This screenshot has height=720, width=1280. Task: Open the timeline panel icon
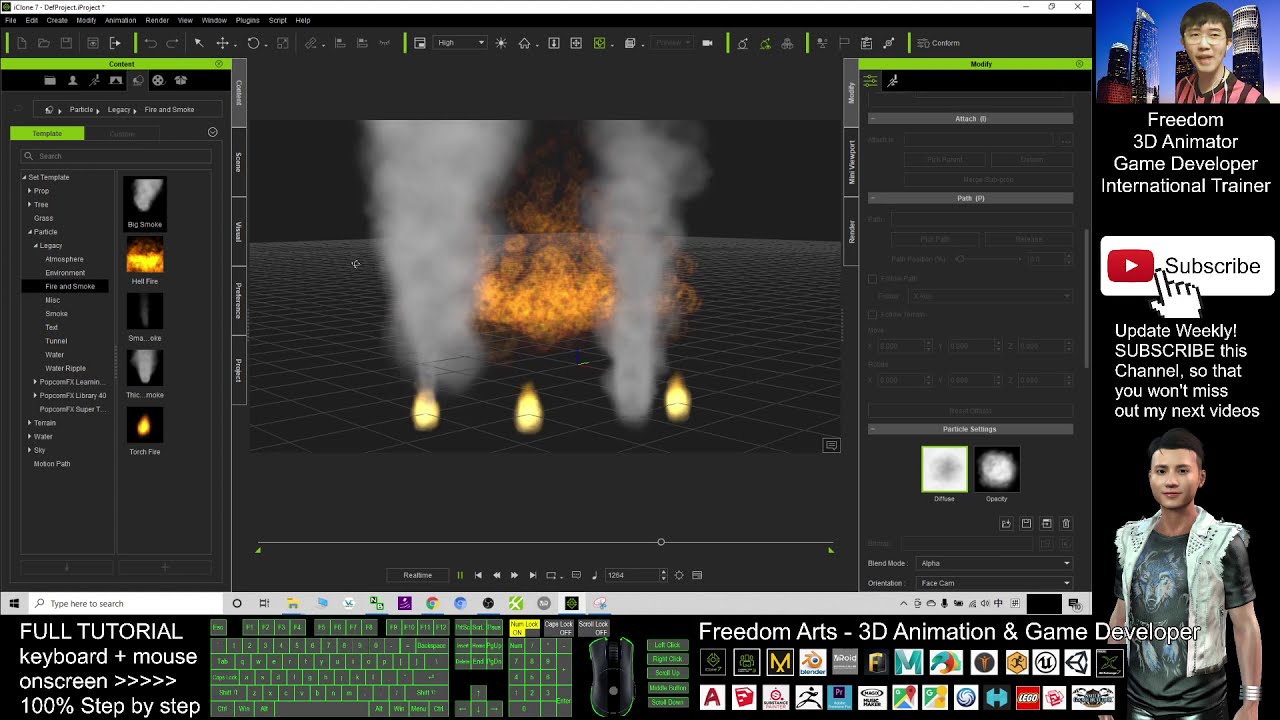[x=697, y=575]
